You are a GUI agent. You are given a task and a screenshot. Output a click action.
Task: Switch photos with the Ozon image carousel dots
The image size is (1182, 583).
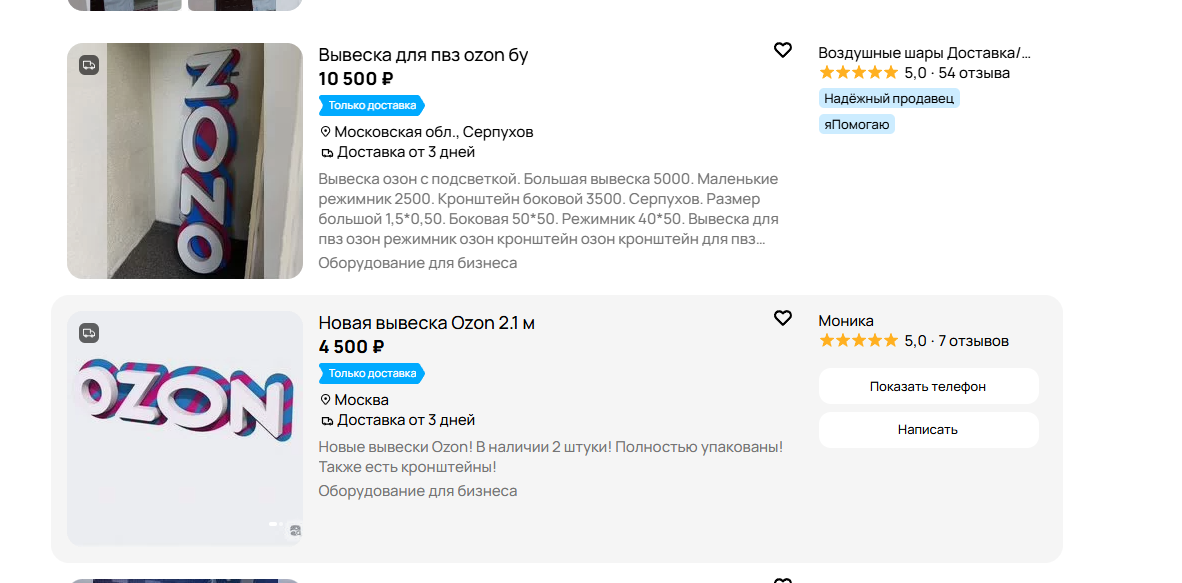coord(276,523)
